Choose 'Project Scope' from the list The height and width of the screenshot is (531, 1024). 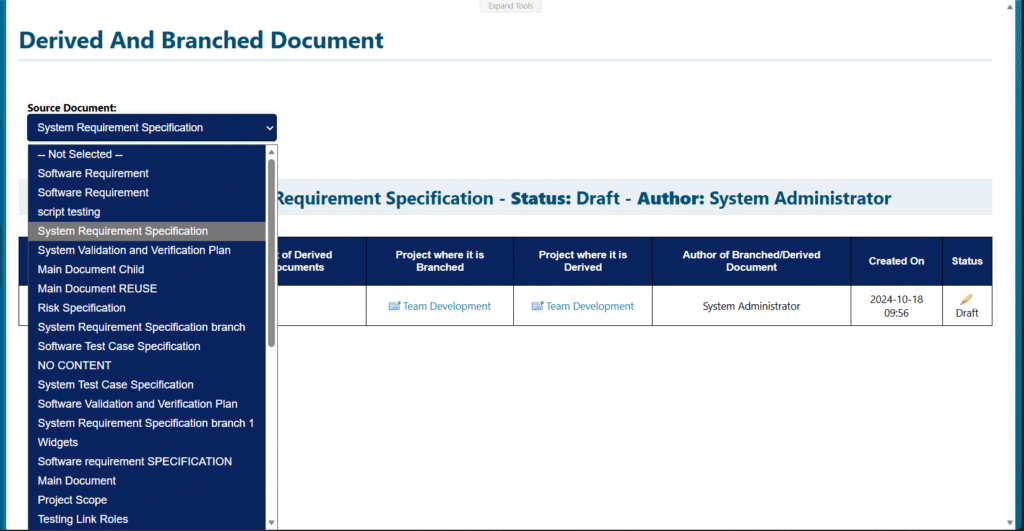[x=72, y=500]
